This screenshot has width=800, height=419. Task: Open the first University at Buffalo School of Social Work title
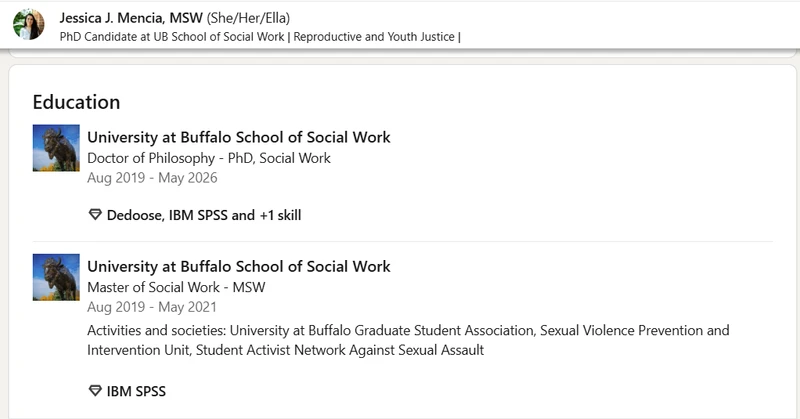[x=239, y=137]
